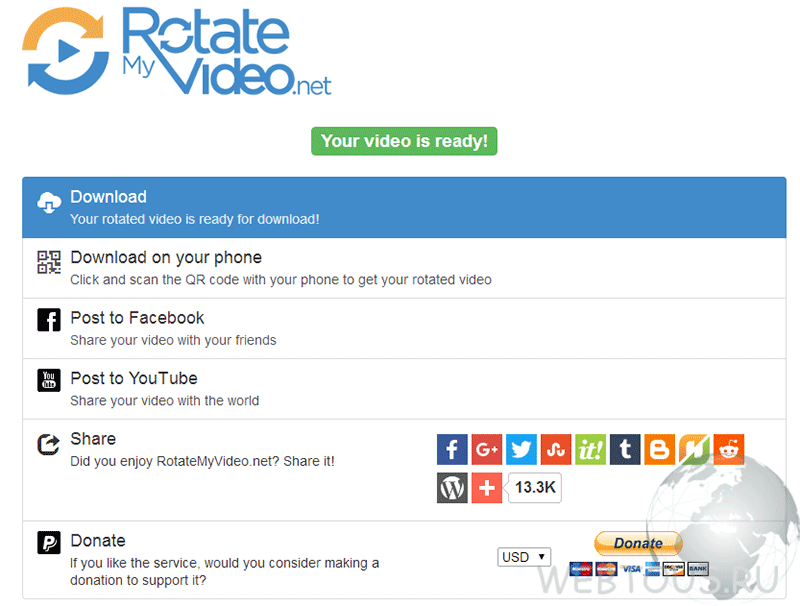Share via the Facebook share icon
Image resolution: width=800 pixels, height=606 pixels.
[x=452, y=449]
